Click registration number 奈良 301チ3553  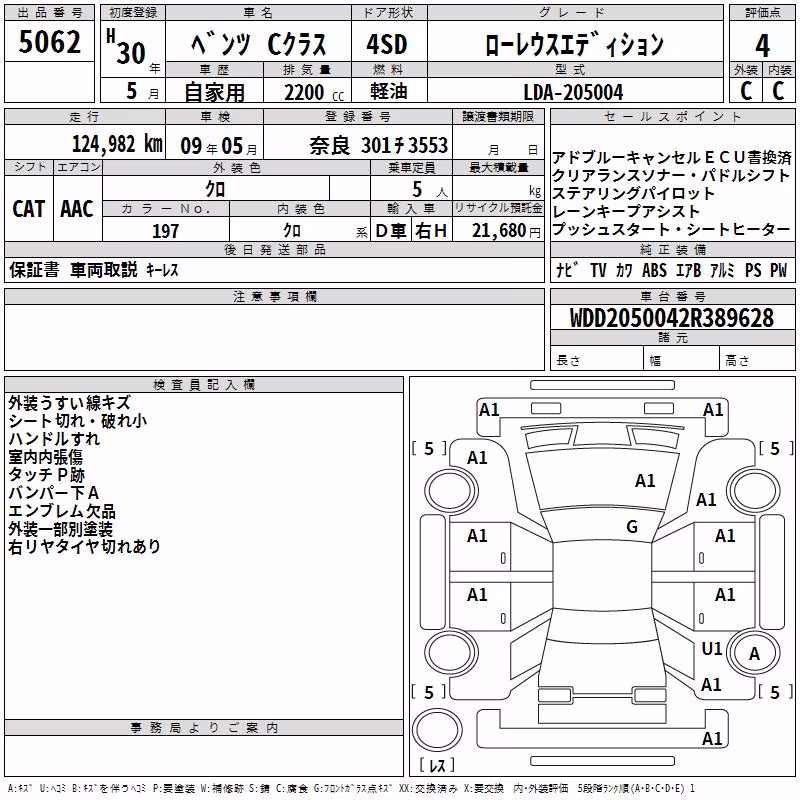point(379,146)
